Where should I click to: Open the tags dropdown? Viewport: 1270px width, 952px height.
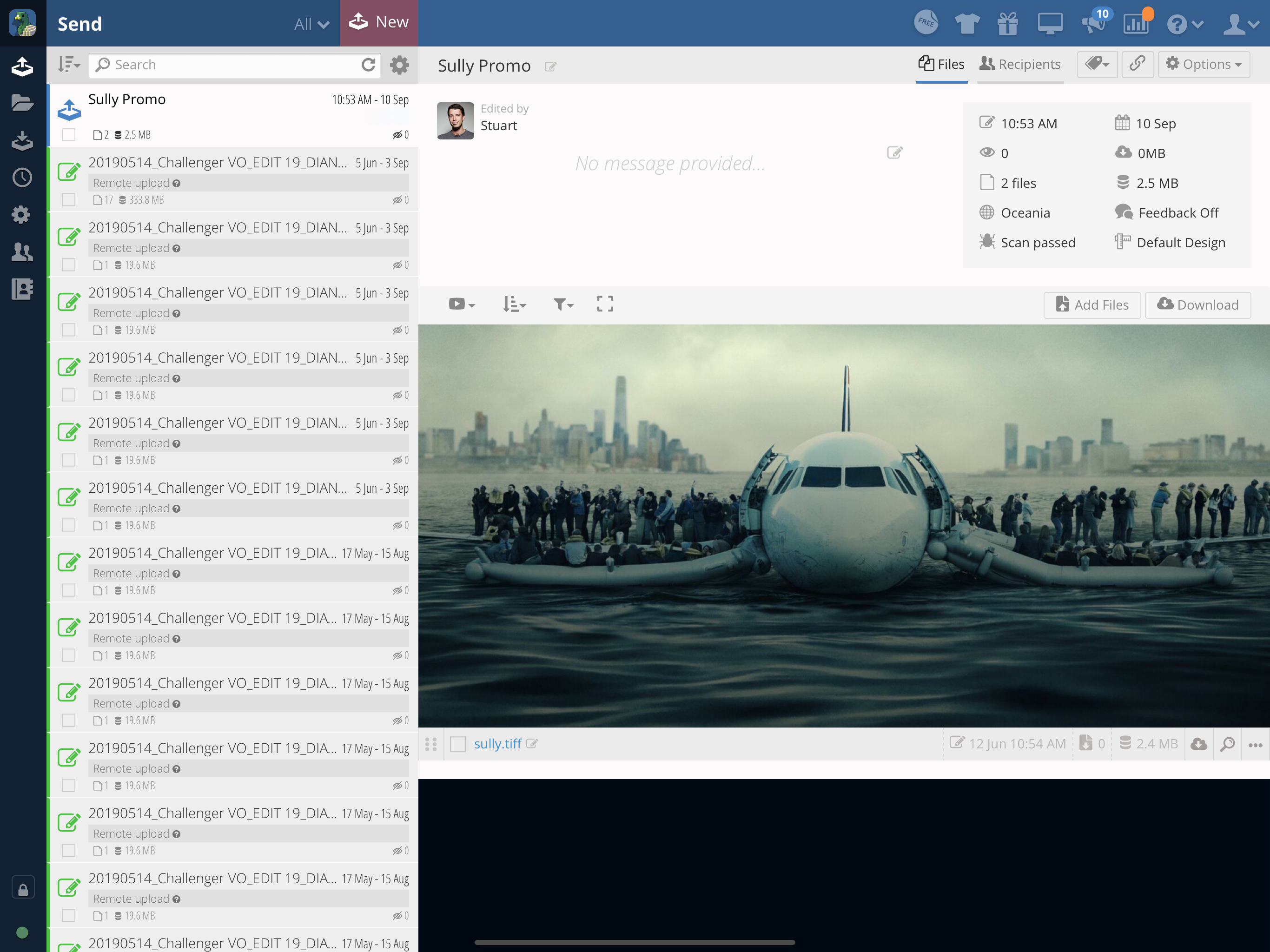point(1097,64)
